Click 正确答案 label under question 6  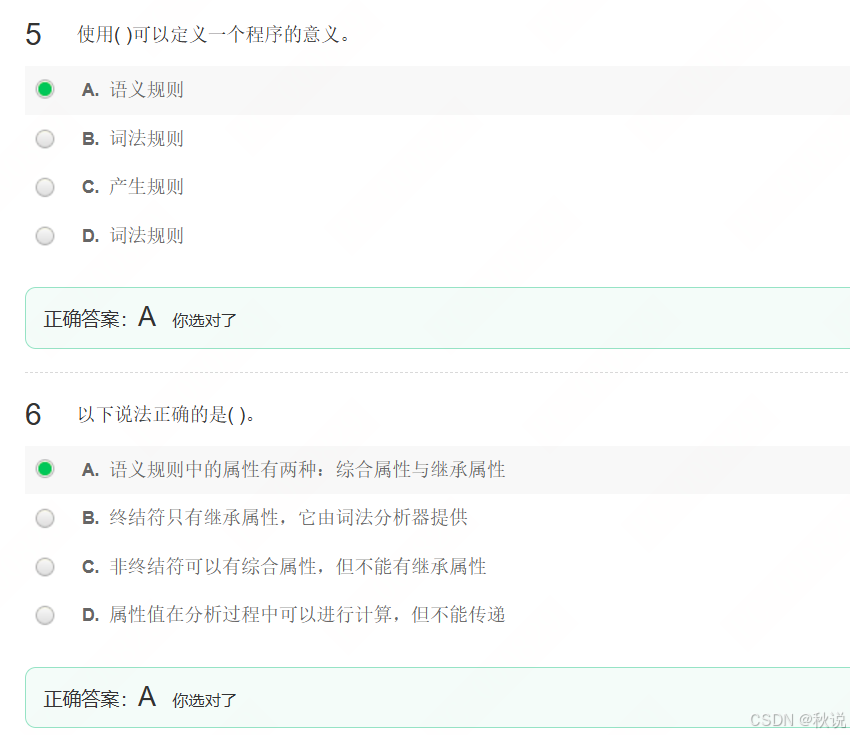85,699
